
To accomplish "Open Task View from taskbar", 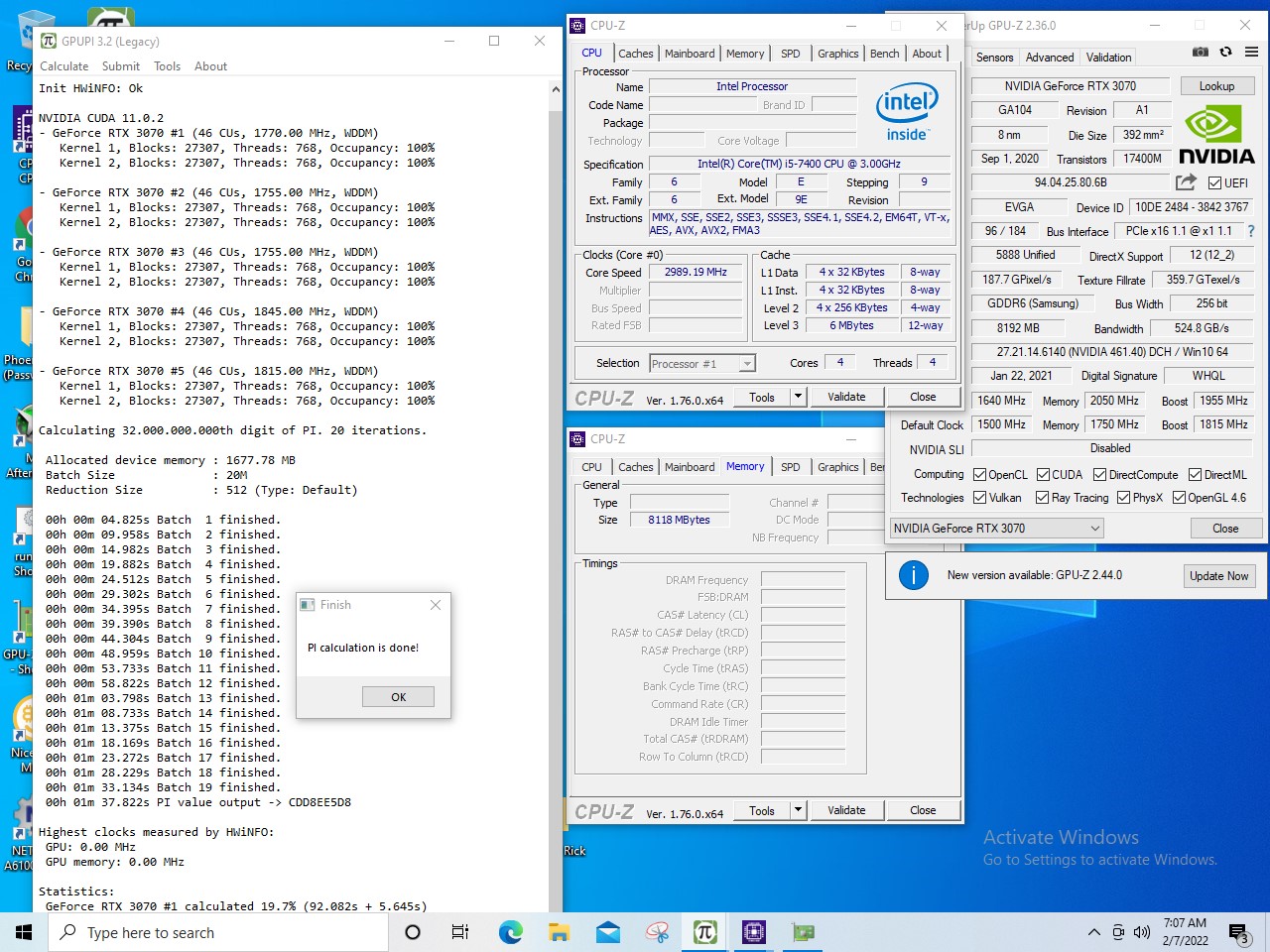I will click(460, 932).
